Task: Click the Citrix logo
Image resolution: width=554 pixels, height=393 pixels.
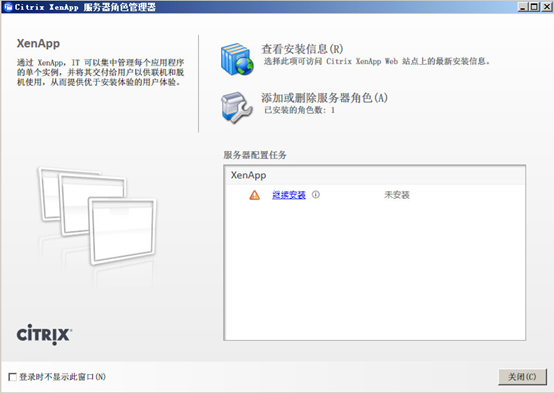Action: (x=44, y=334)
